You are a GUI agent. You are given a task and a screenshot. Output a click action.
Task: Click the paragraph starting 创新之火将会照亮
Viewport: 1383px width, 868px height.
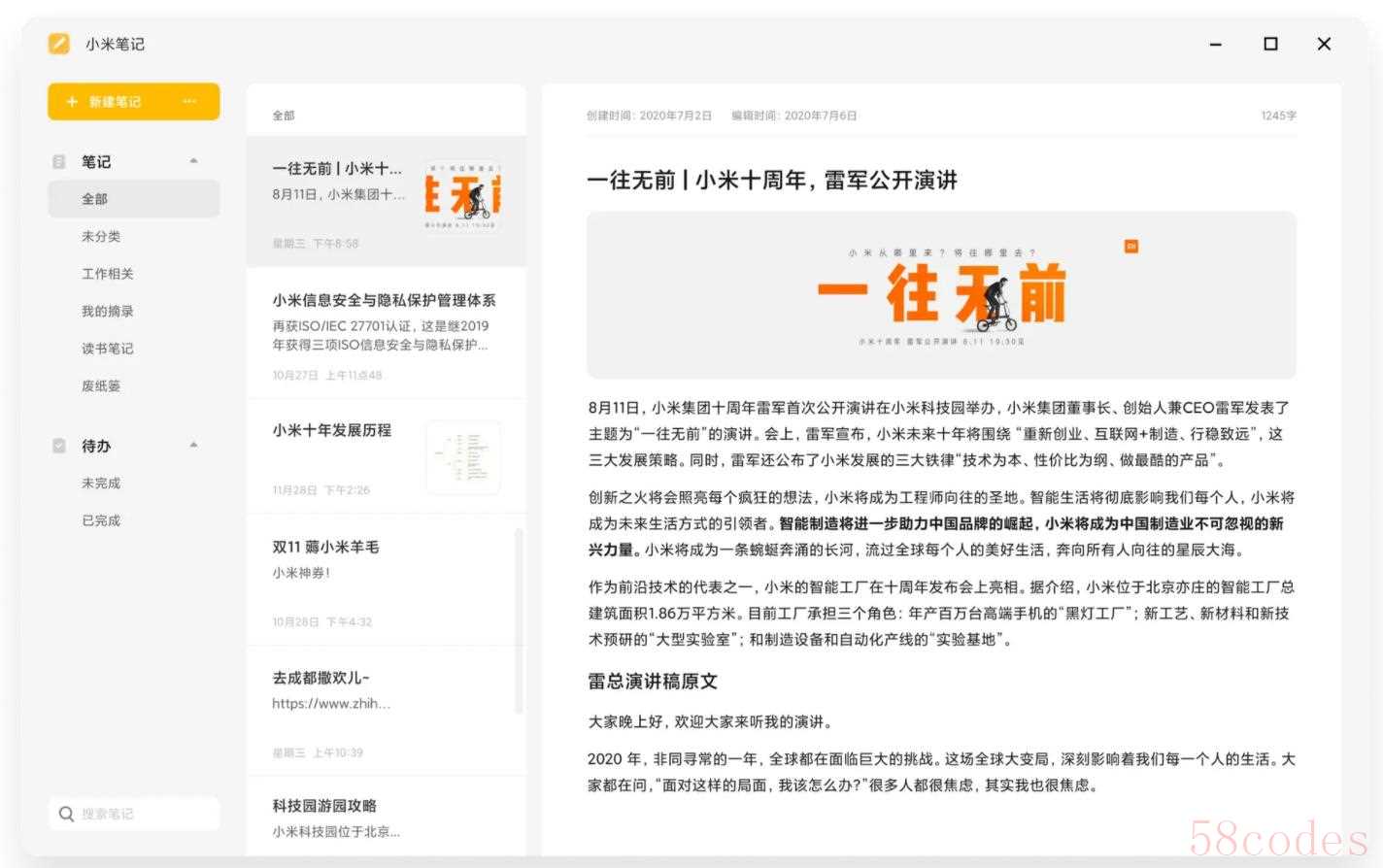coord(941,523)
